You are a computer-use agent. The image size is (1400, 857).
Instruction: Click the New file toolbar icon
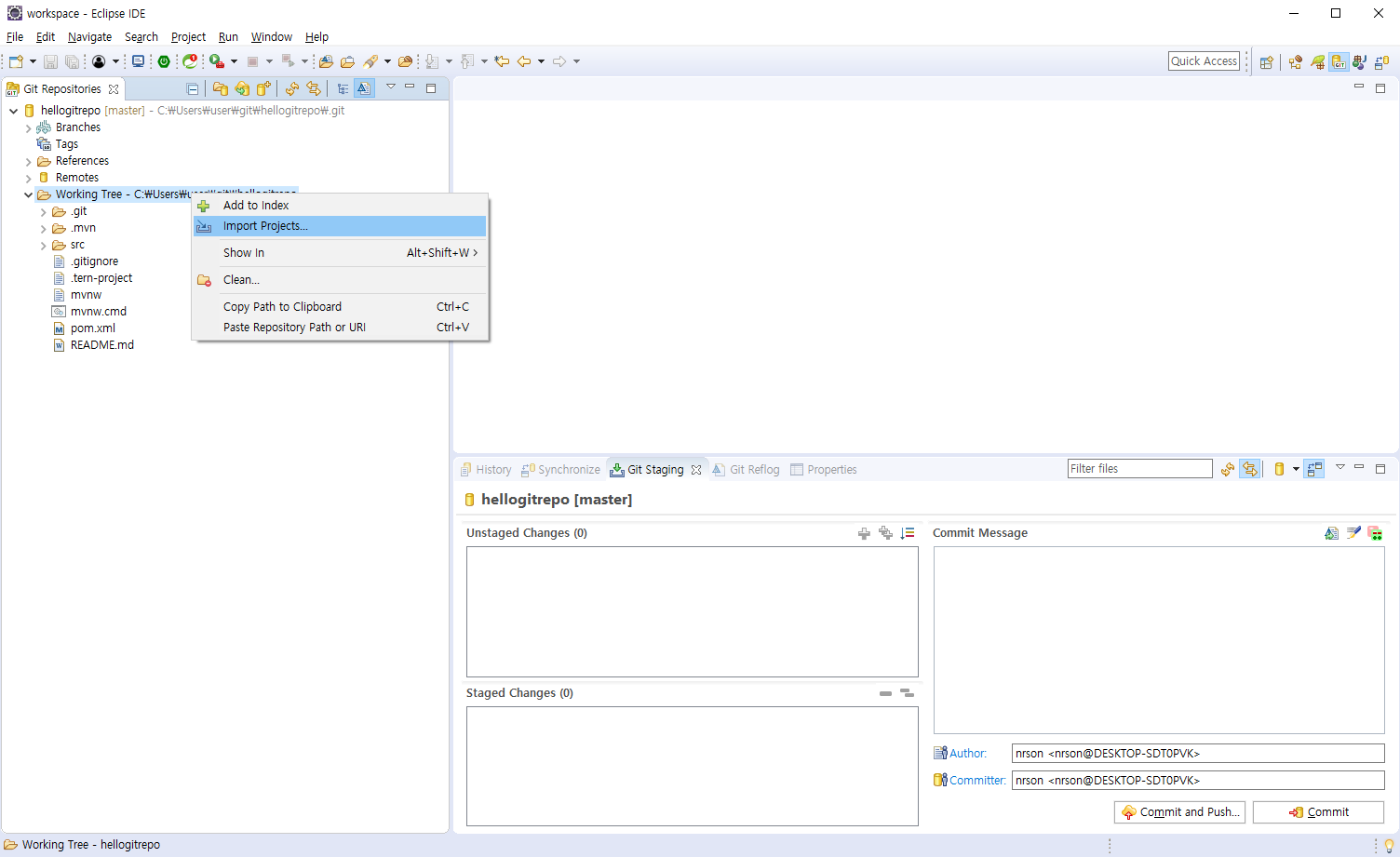click(16, 61)
